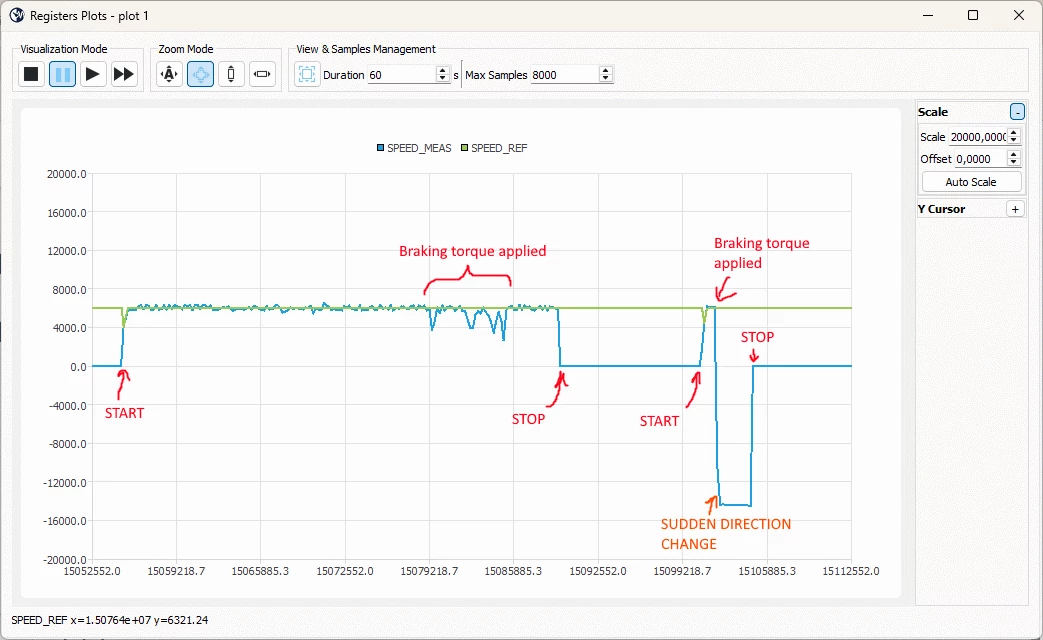Click into the Offset input field

tap(981, 158)
